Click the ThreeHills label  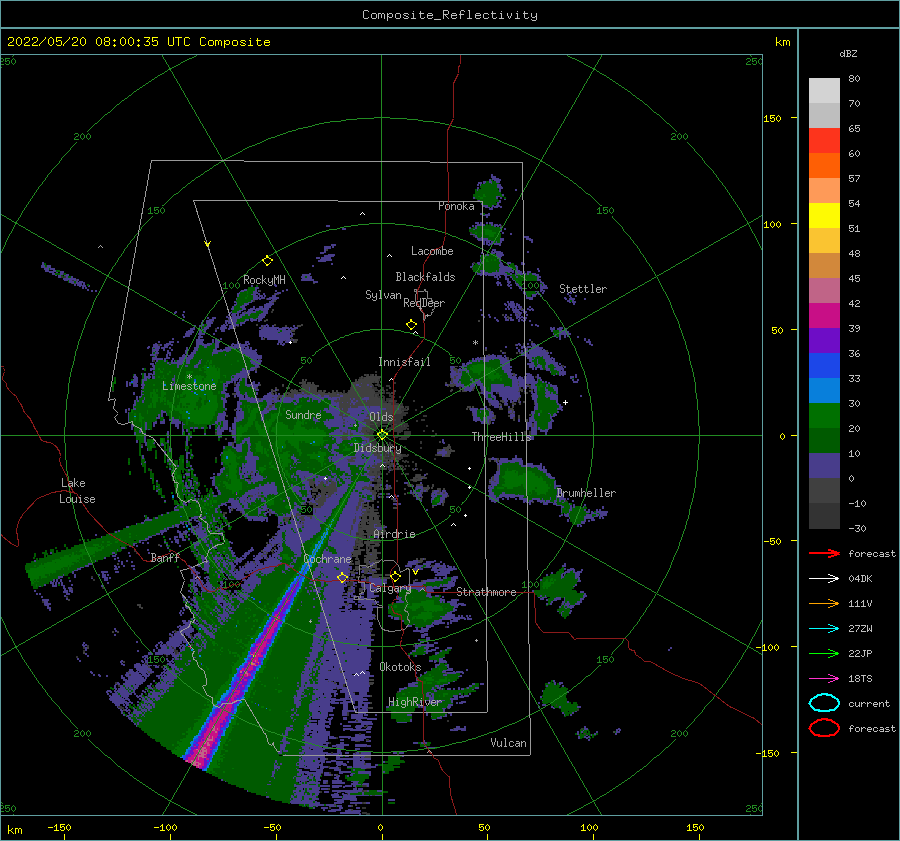tap(502, 437)
